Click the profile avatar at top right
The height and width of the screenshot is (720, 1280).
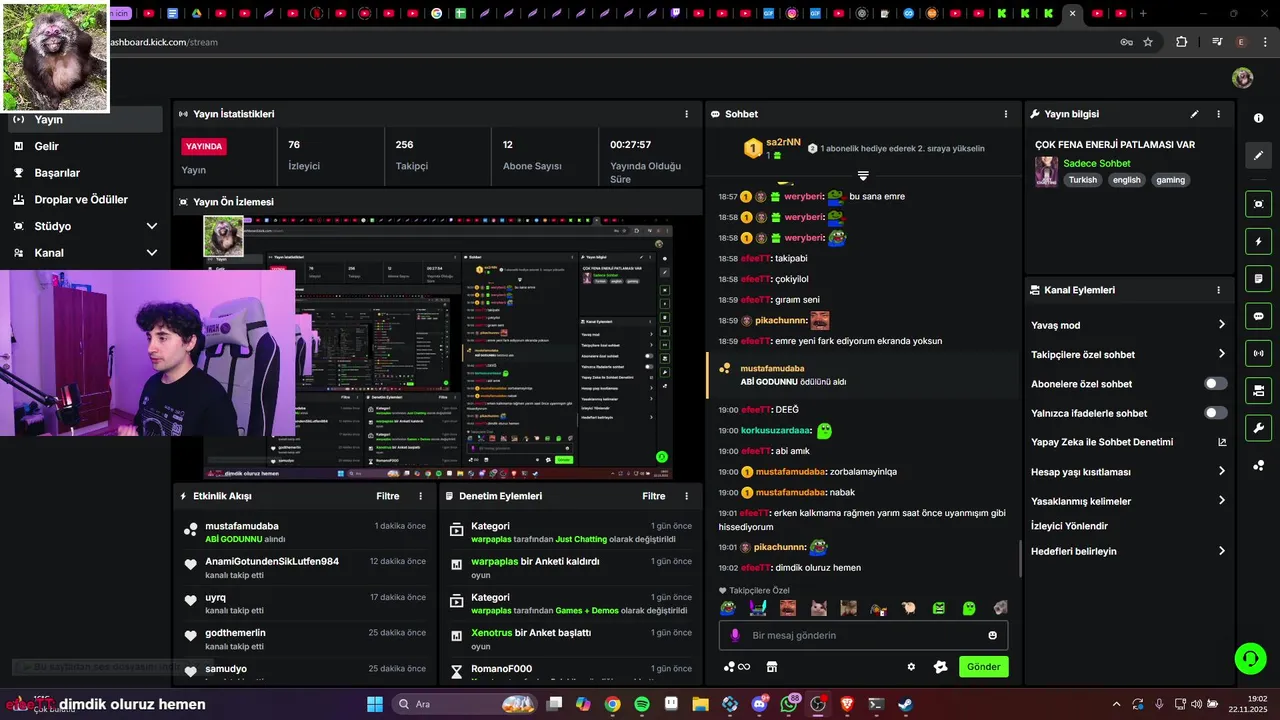point(1242,78)
